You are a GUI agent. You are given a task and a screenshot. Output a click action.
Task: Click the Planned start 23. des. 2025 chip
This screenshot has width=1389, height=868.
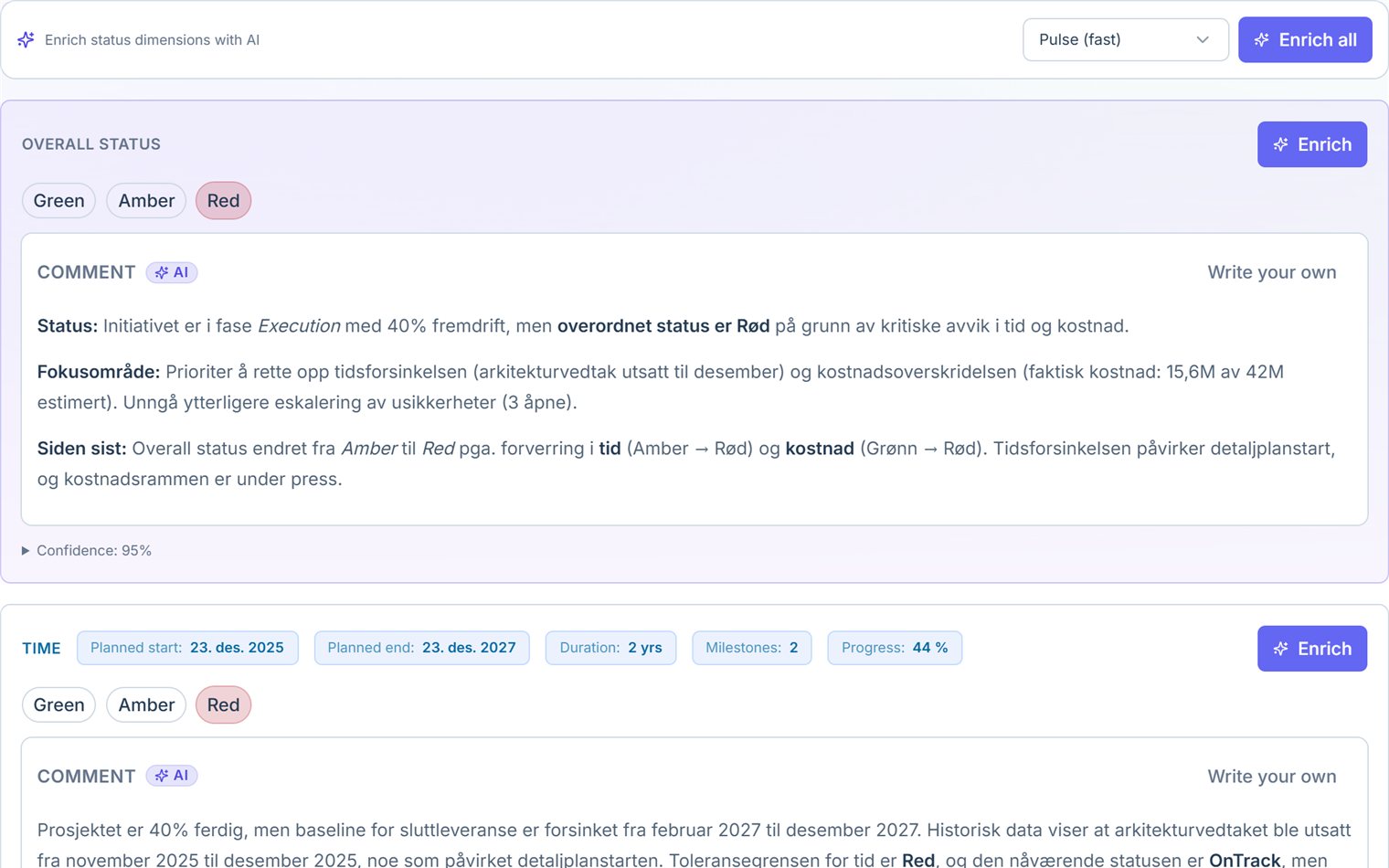pyautogui.click(x=187, y=648)
